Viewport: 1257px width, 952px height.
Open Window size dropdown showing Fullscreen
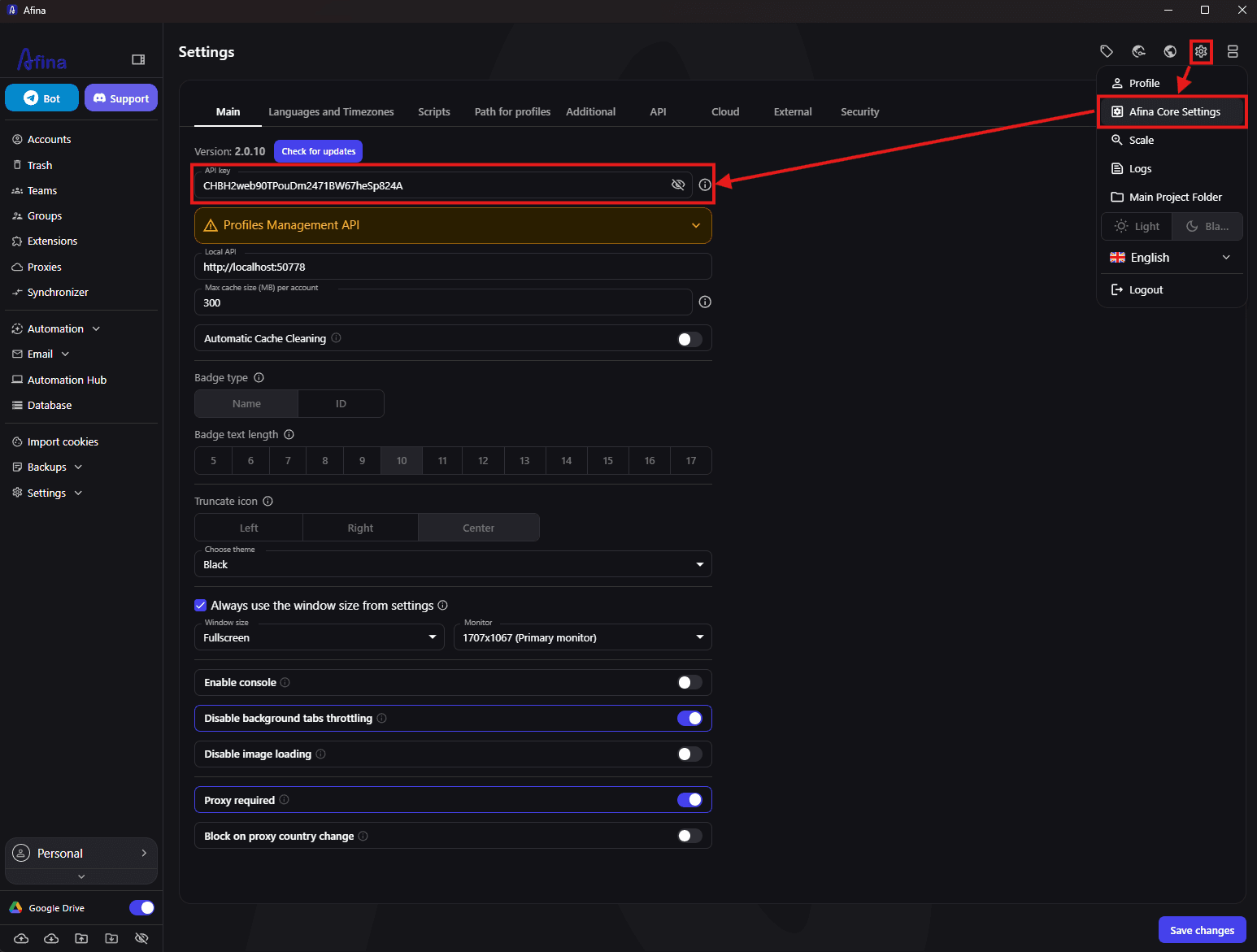(320, 637)
